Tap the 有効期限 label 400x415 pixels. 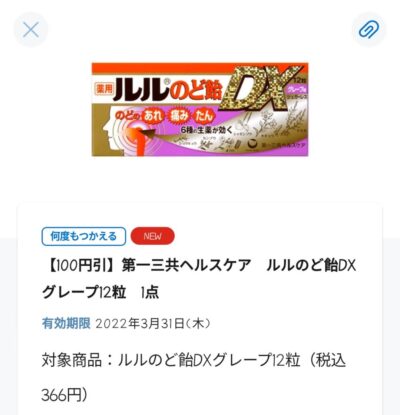point(66,323)
